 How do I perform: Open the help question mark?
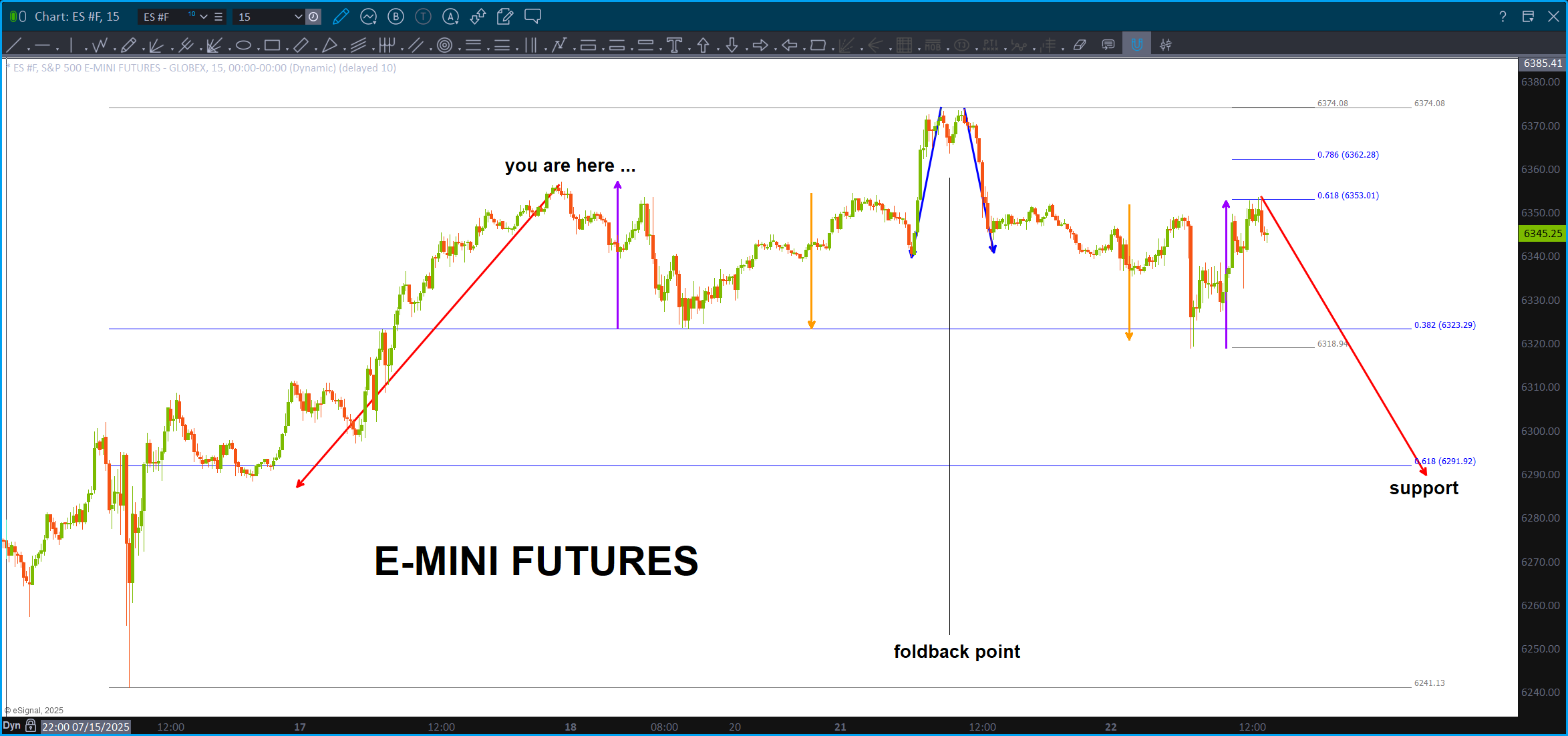[x=1503, y=17]
